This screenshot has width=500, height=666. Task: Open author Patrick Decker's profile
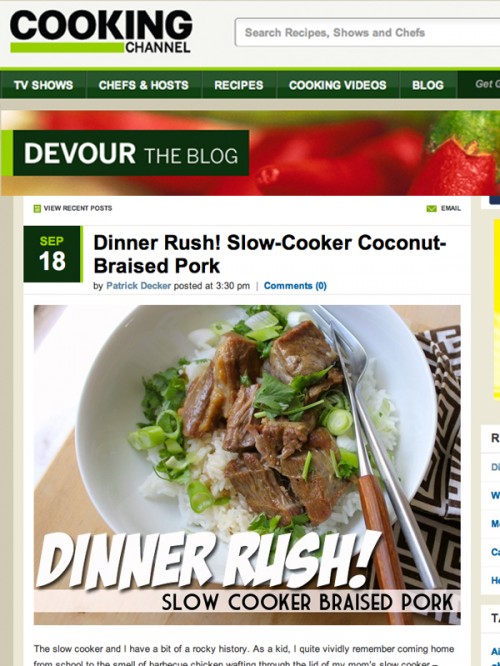point(138,286)
